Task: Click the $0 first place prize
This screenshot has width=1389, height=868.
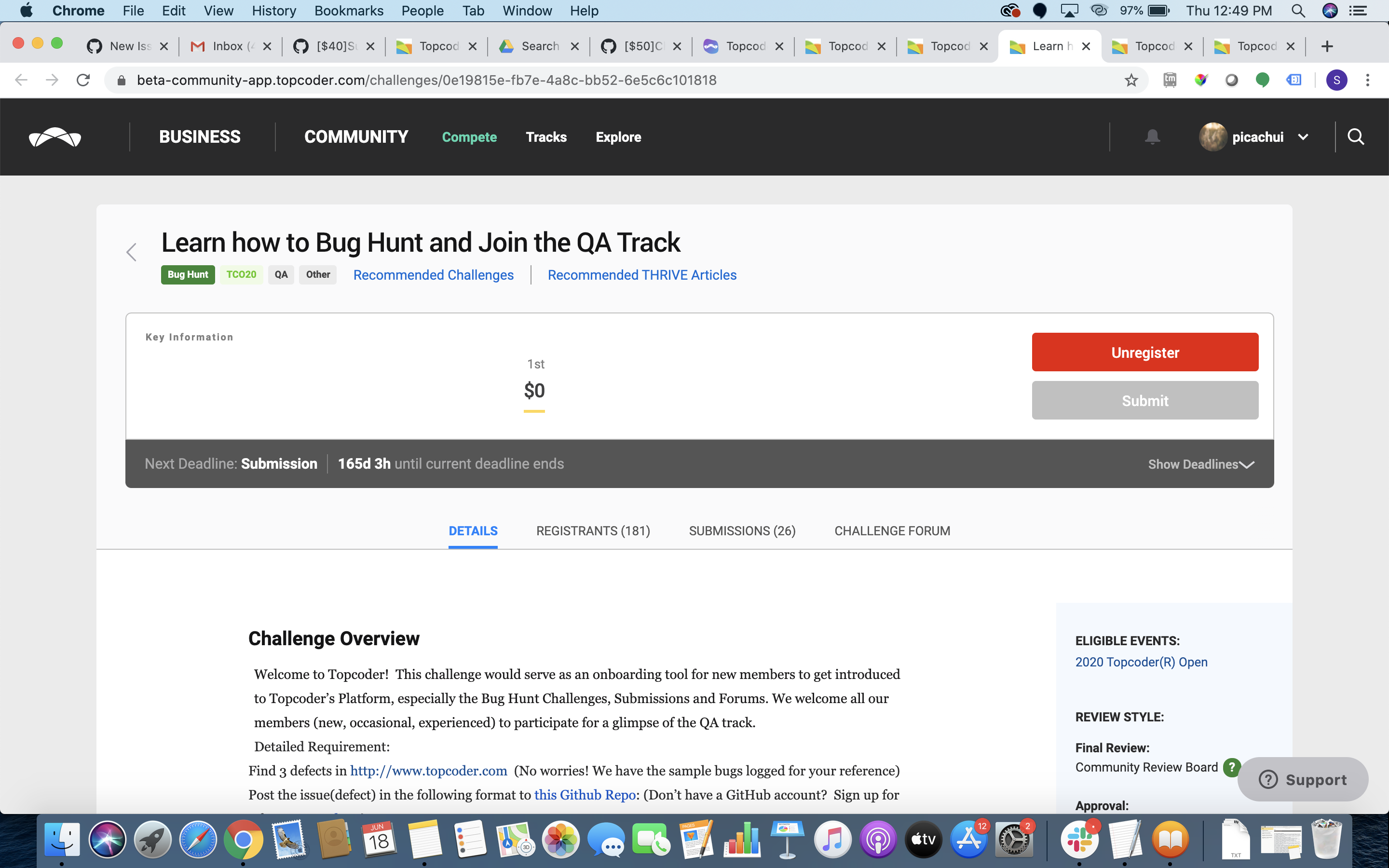Action: pos(534,391)
